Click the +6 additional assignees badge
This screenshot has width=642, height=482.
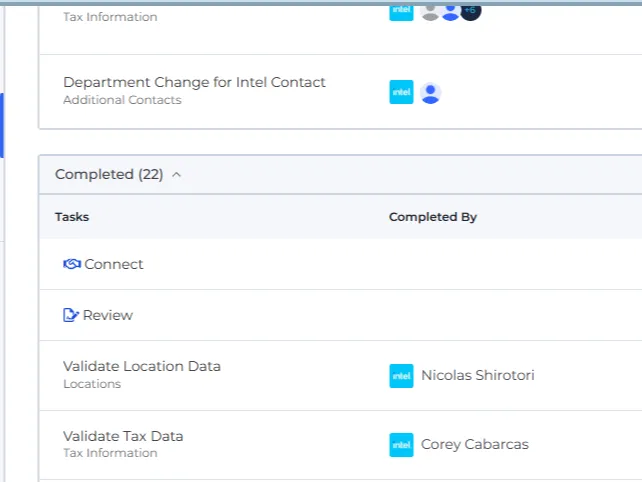tap(471, 11)
